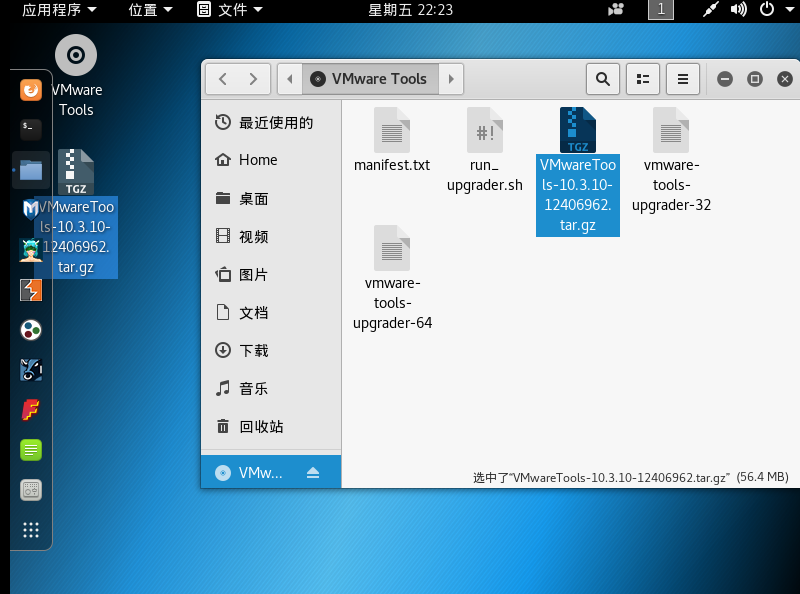This screenshot has width=800, height=594.
Task: Open the red F application from the dock
Action: coord(30,410)
